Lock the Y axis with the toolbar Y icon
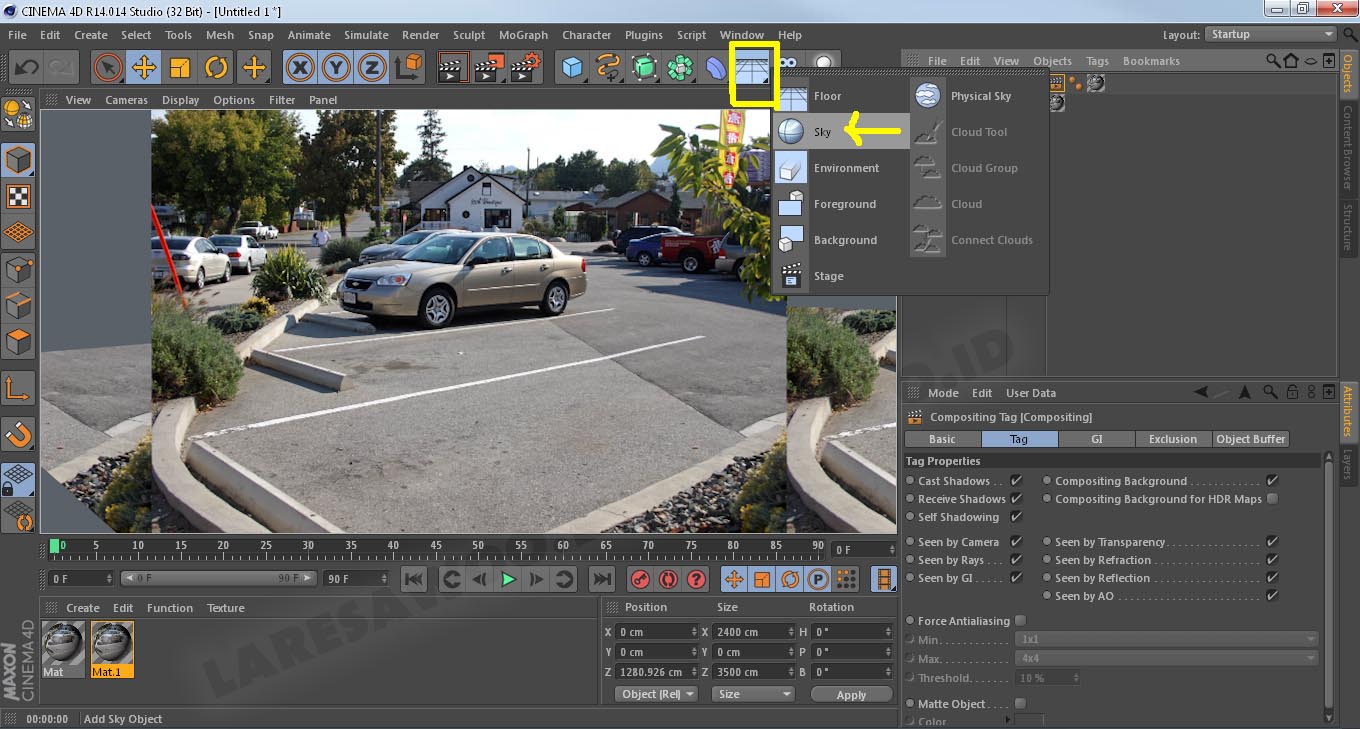Image resolution: width=1360 pixels, height=729 pixels. [337, 66]
